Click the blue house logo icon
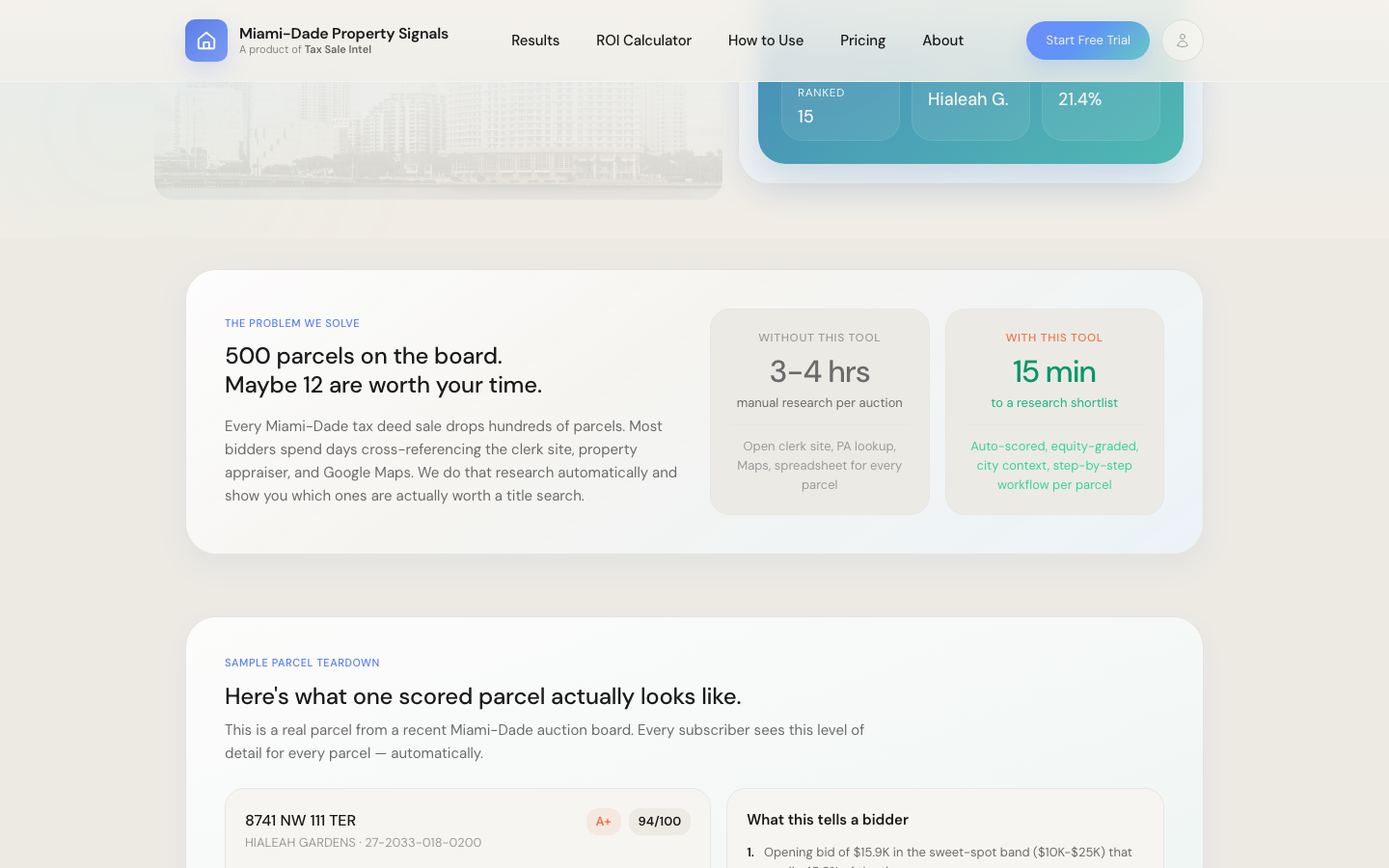The height and width of the screenshot is (868, 1389). (206, 41)
